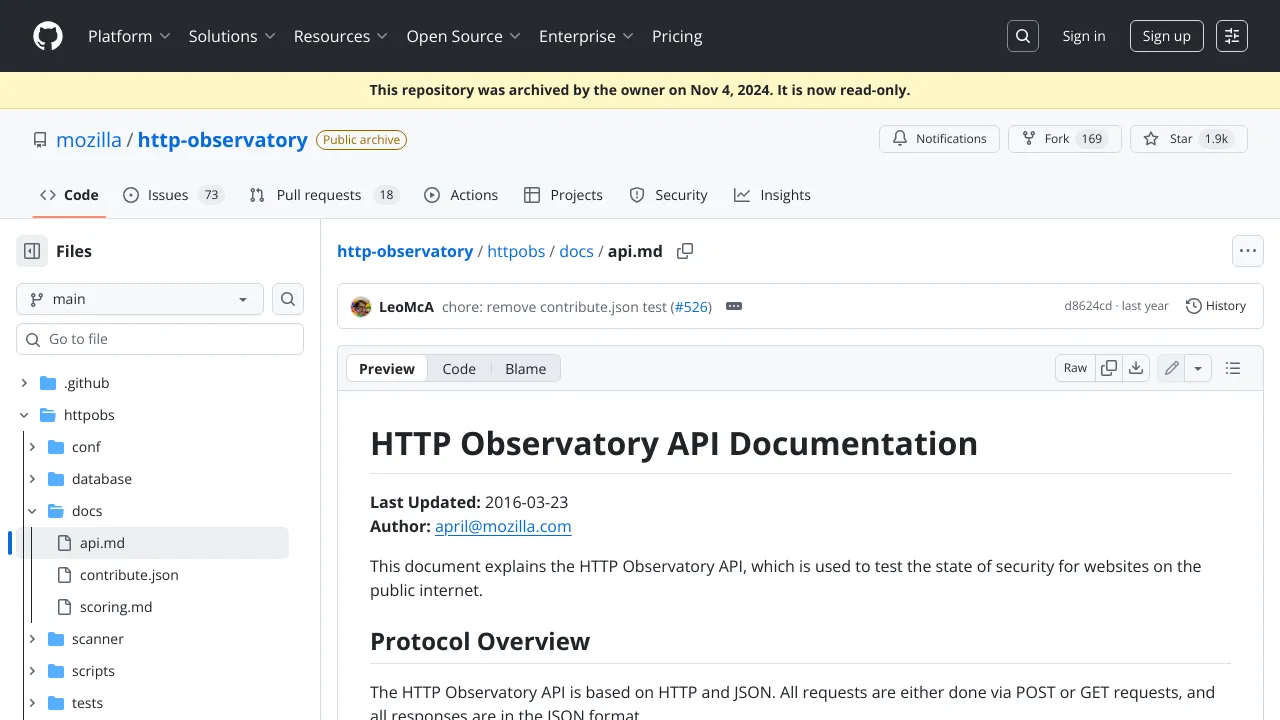Download raw file icon

coord(1136,368)
